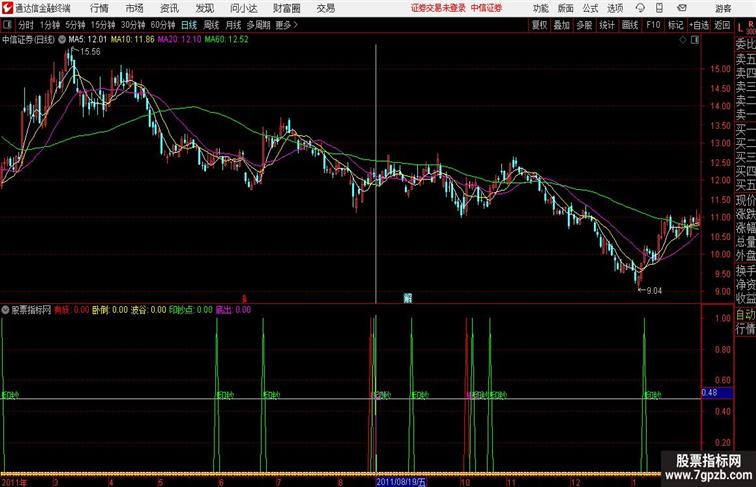Toggle the left sidebar panel icon

tap(7, 25)
